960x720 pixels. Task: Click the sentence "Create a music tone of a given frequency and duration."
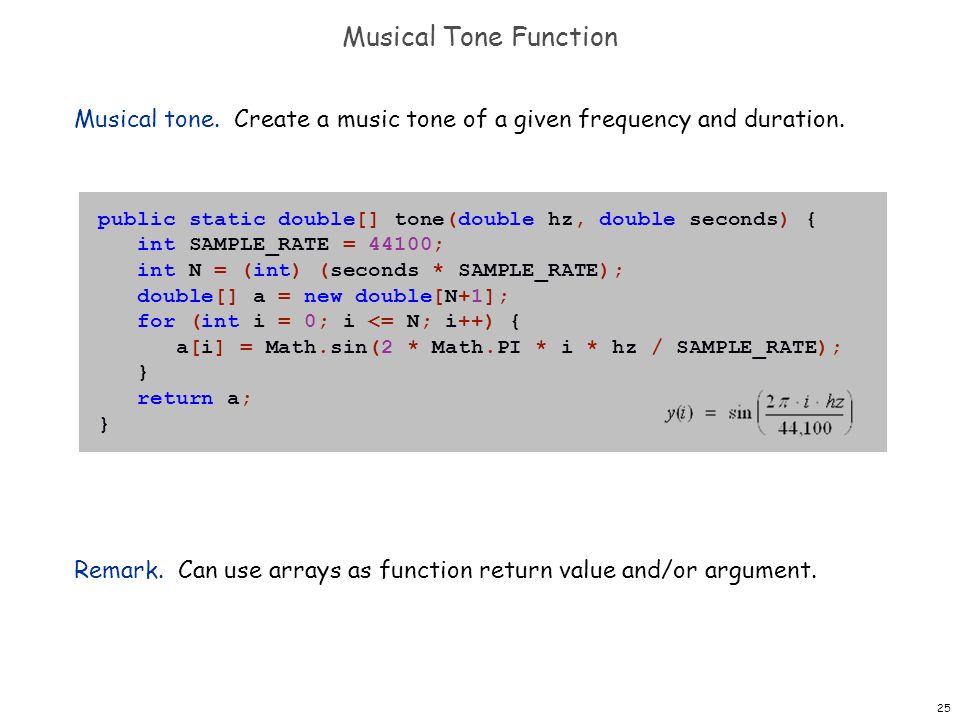(x=539, y=120)
